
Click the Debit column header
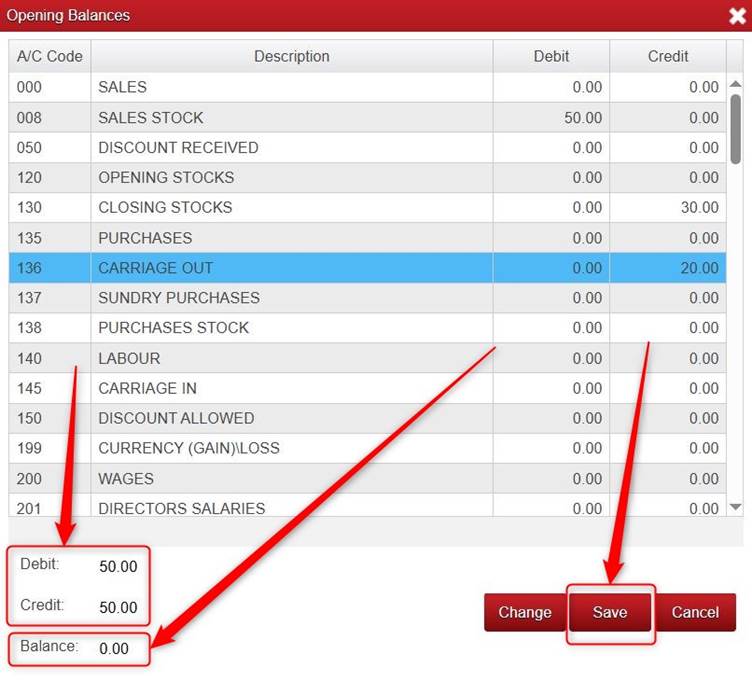551,56
